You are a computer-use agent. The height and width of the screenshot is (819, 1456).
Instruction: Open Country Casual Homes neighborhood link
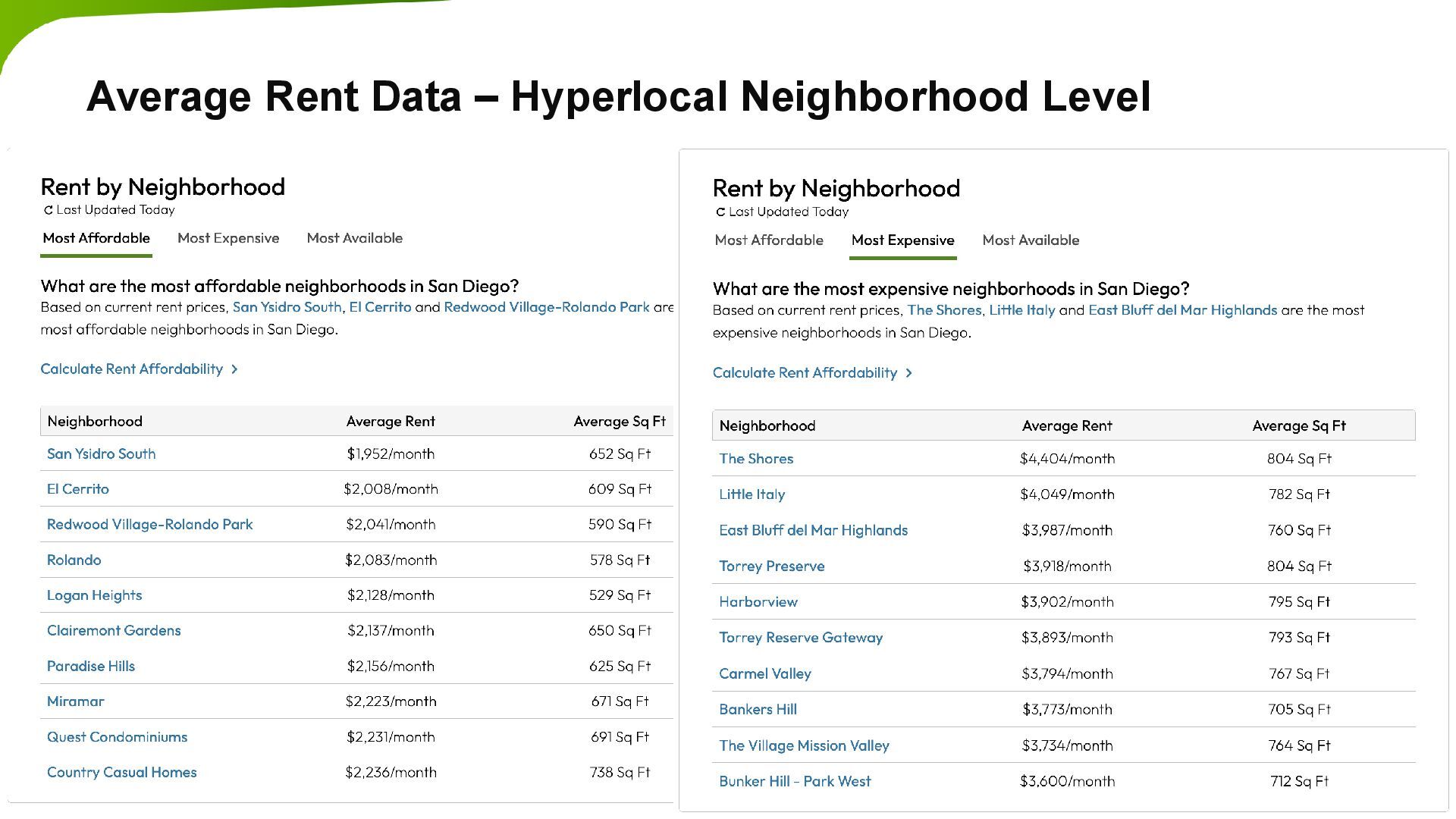point(121,773)
